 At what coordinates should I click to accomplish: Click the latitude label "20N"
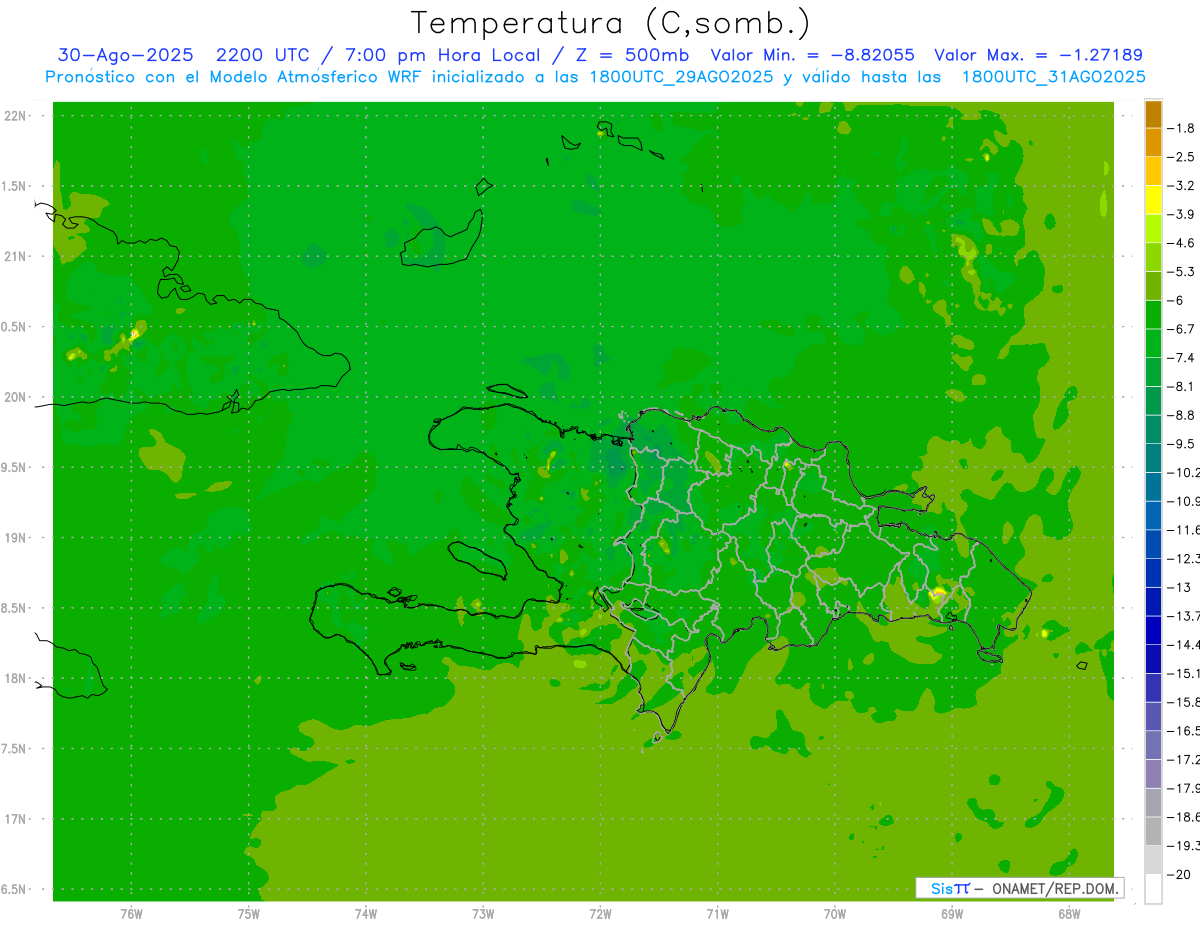coord(14,397)
